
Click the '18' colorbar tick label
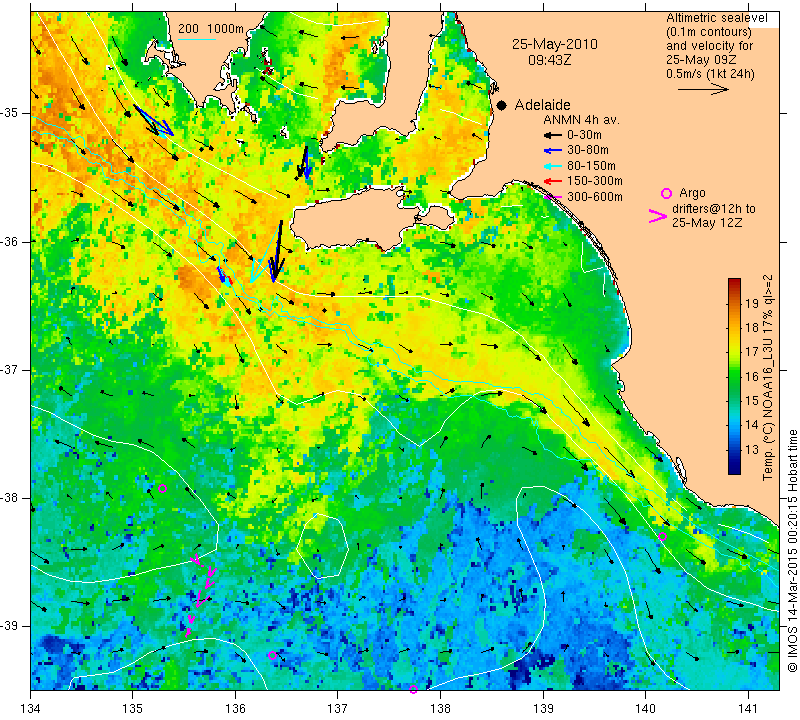(x=752, y=328)
